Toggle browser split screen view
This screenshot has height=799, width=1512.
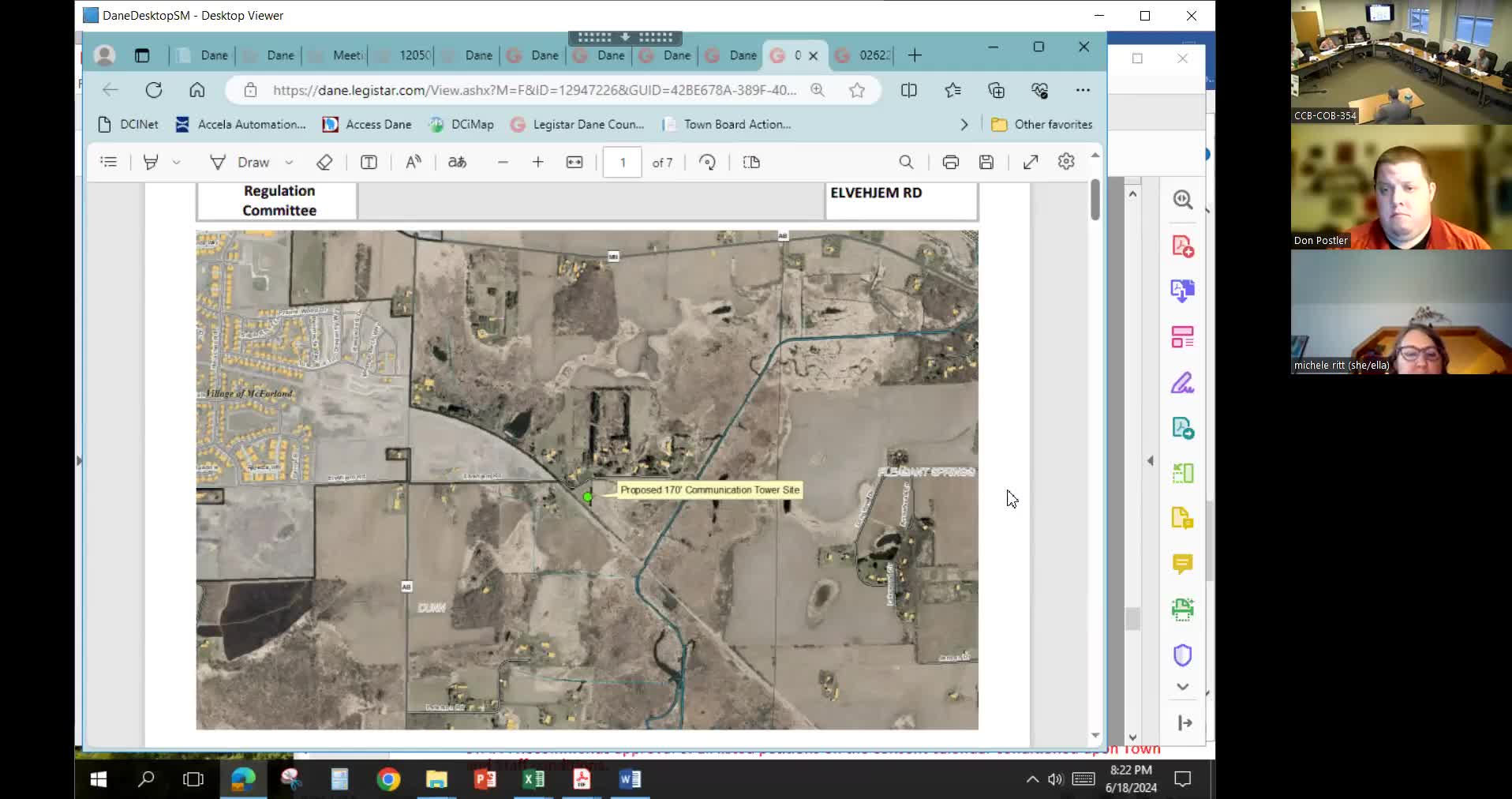coord(908,90)
